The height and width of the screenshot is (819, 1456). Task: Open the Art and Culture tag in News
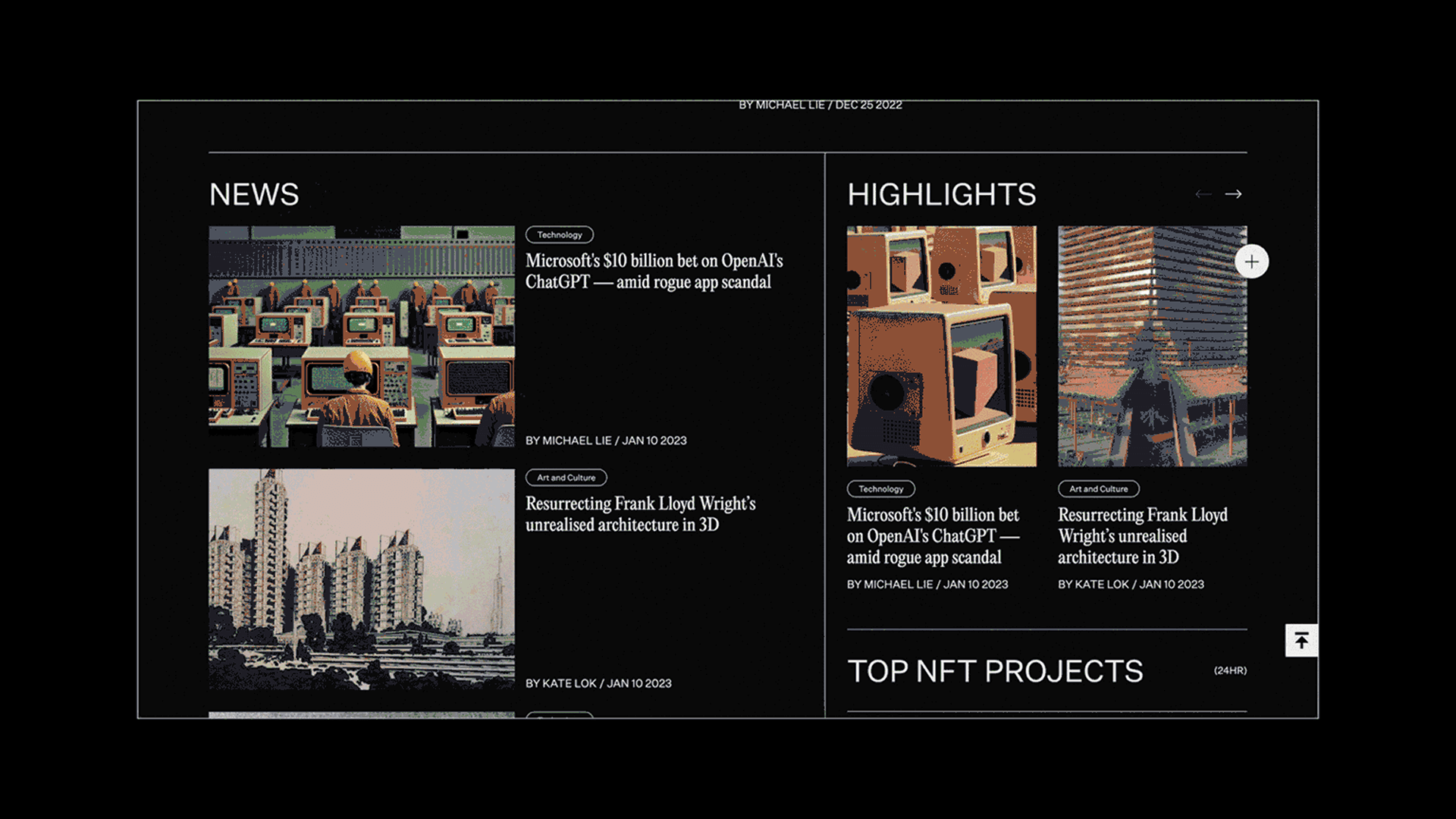pos(566,478)
